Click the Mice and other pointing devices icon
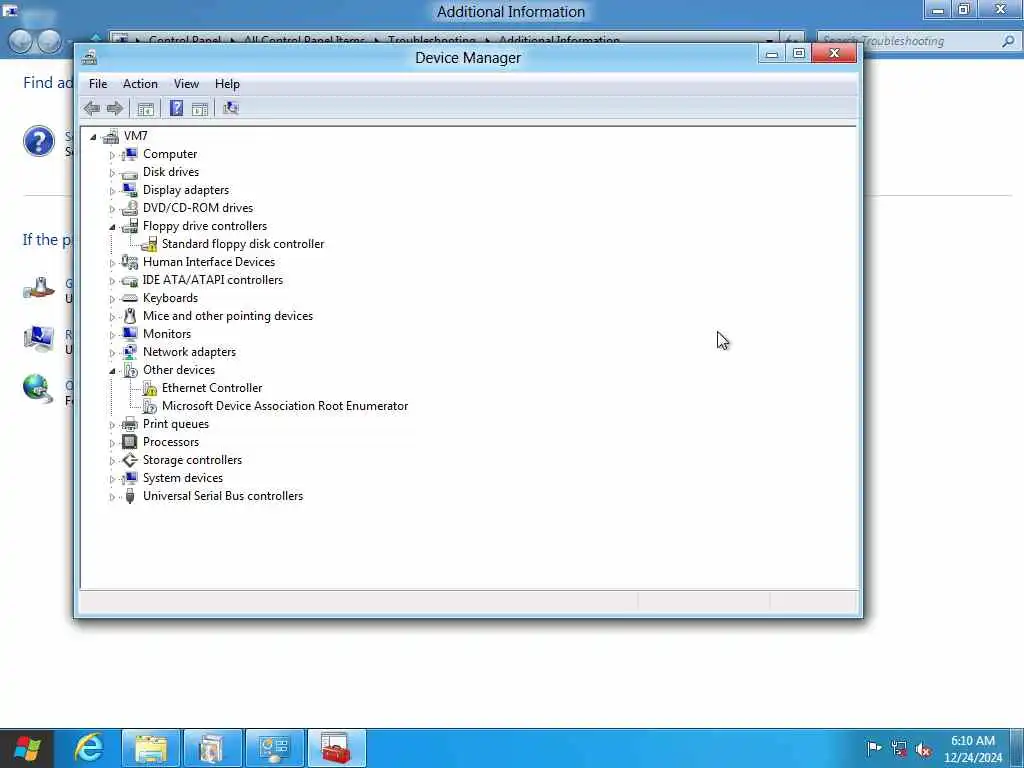 130,316
